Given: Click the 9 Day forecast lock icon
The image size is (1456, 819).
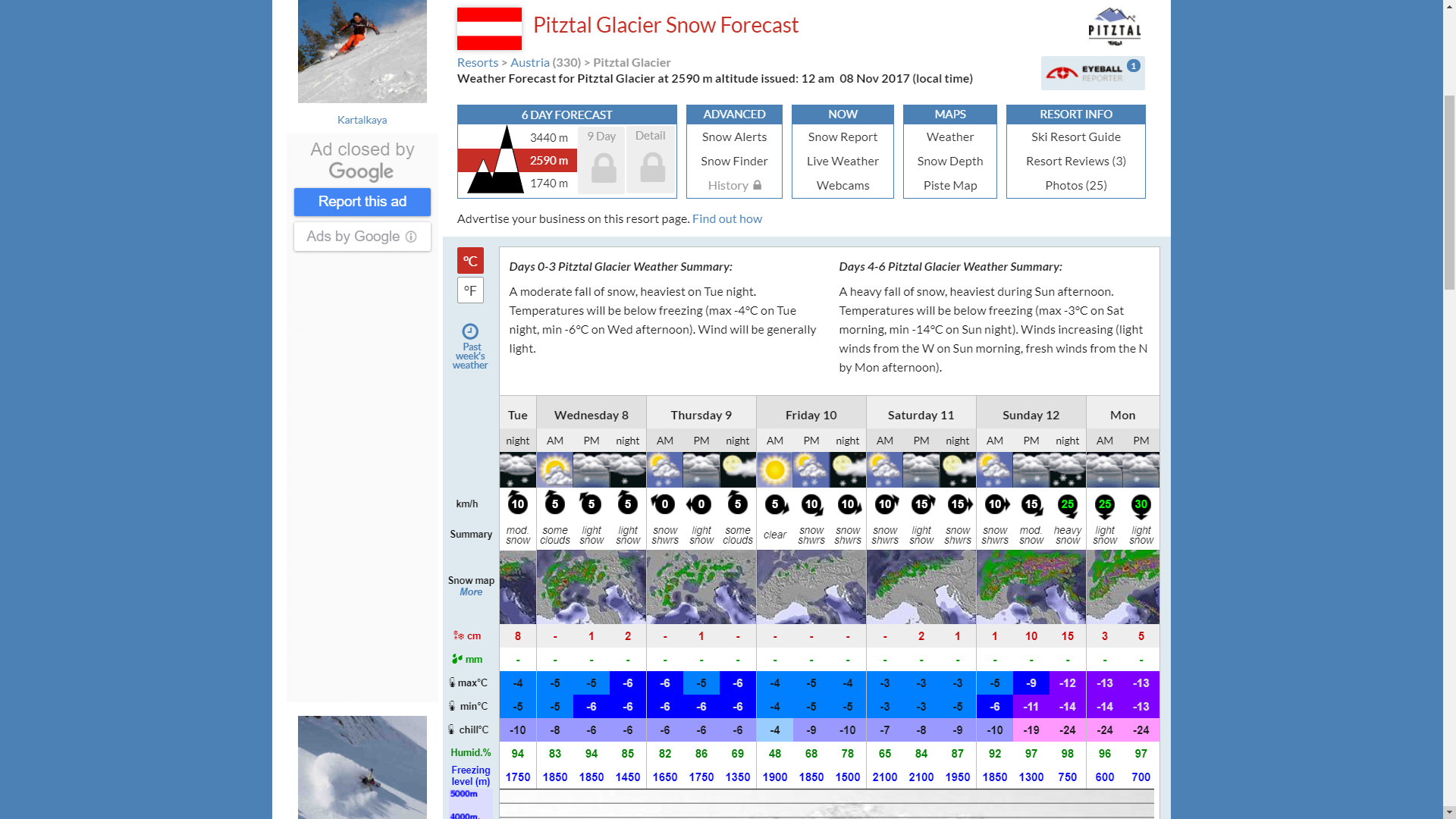Looking at the screenshot, I should point(604,168).
